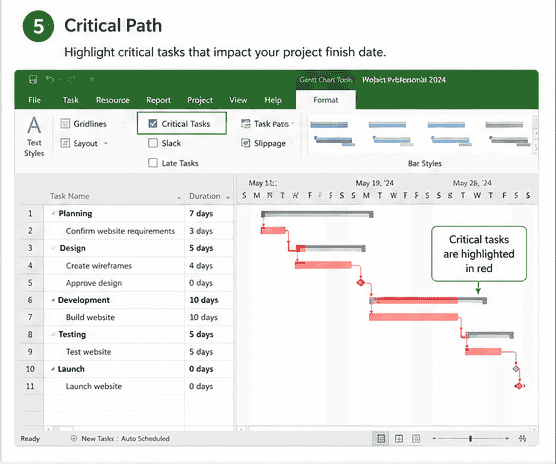Click the 'May 26, '24' timescale header
556x464 pixels.
click(472, 183)
